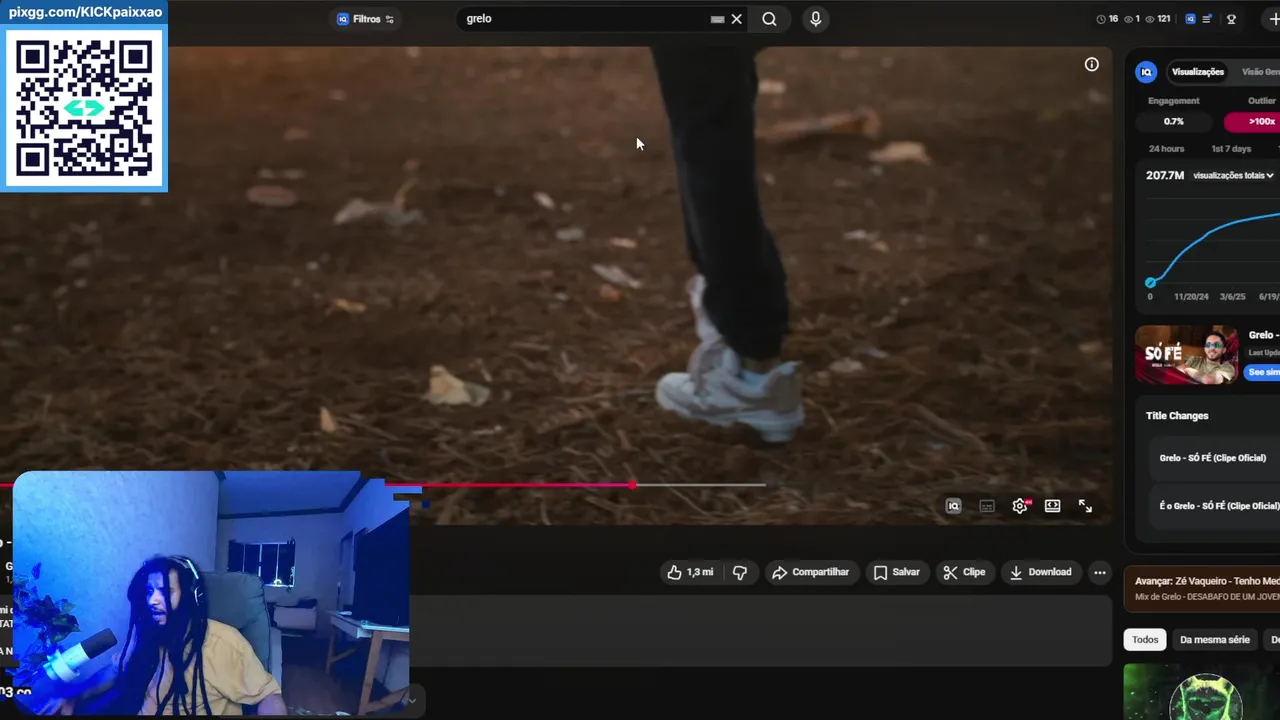The height and width of the screenshot is (720, 1280).
Task: Open the player settings gear
Action: [x=1020, y=506]
